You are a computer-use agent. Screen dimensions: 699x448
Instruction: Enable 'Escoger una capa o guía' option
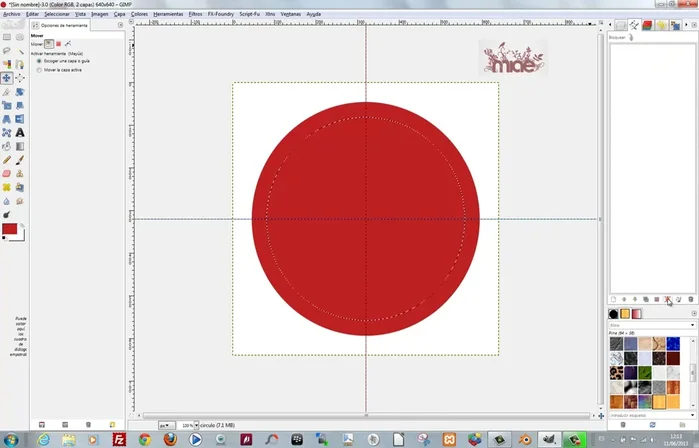pyautogui.click(x=39, y=61)
